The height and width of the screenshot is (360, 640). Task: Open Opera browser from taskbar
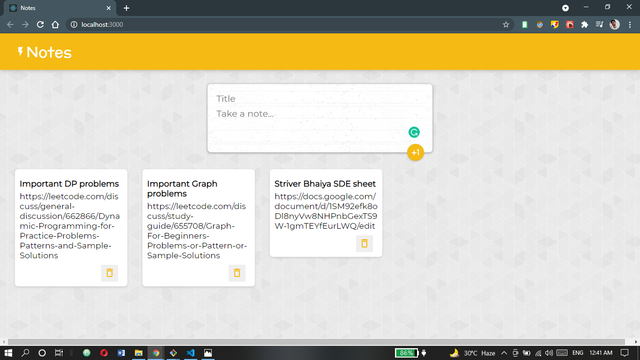pyautogui.click(x=104, y=353)
